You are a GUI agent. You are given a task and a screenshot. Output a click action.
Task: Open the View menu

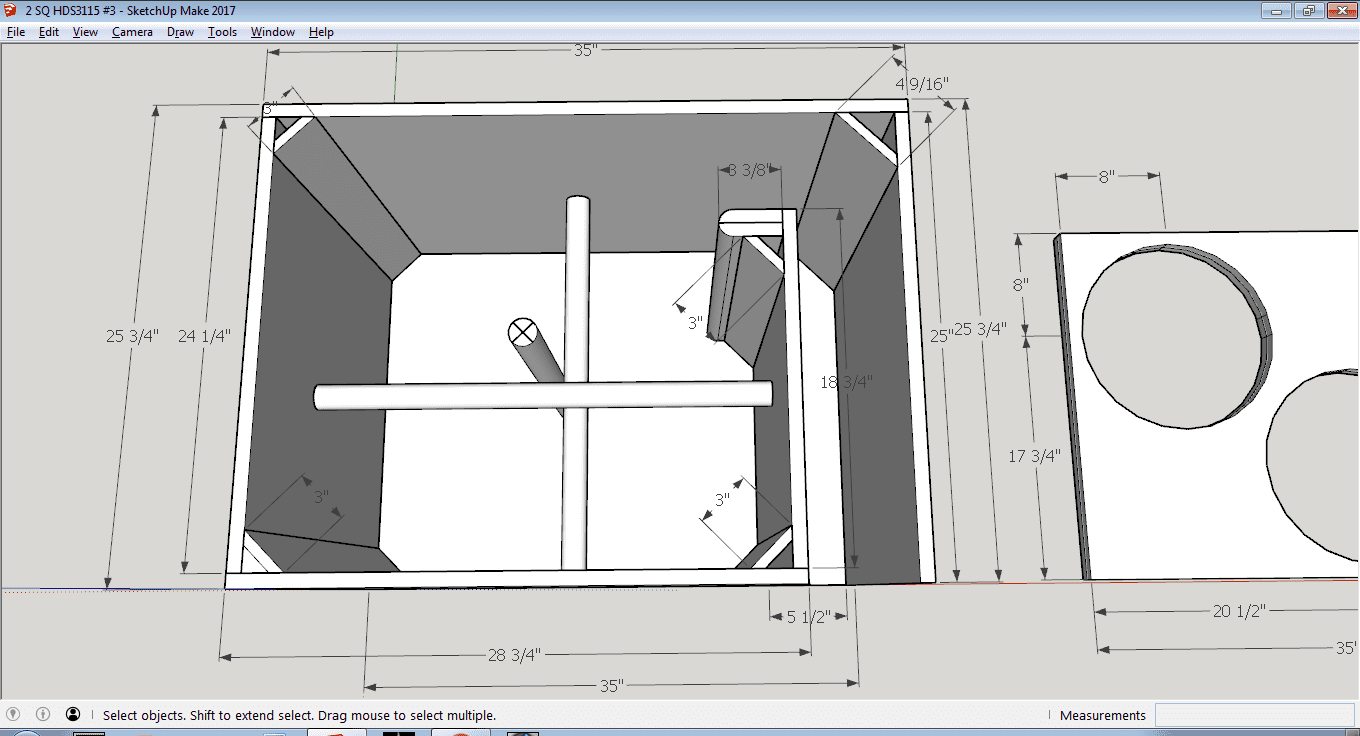coord(85,32)
